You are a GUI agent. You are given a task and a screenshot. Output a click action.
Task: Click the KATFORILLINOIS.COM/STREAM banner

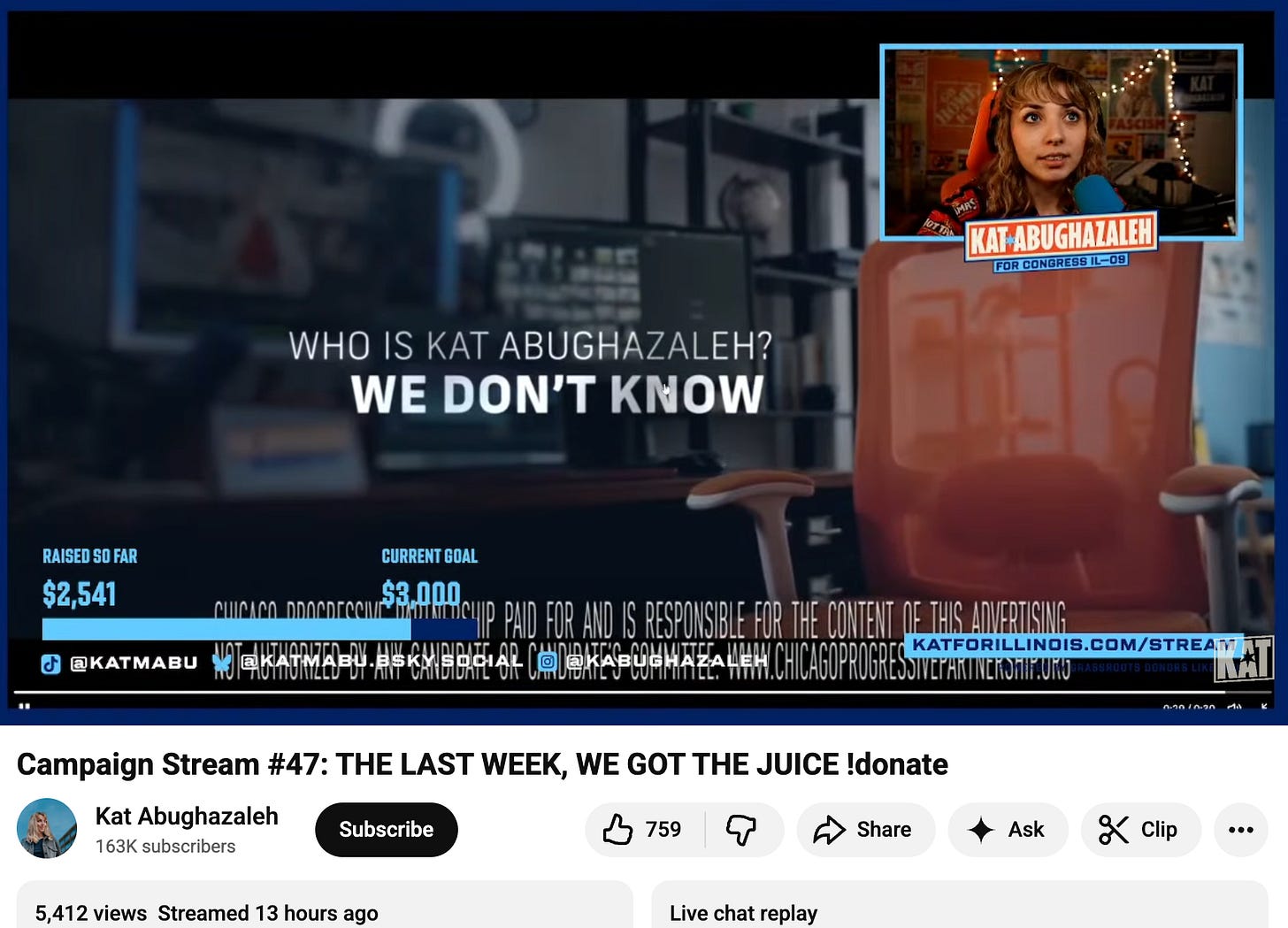[1073, 645]
